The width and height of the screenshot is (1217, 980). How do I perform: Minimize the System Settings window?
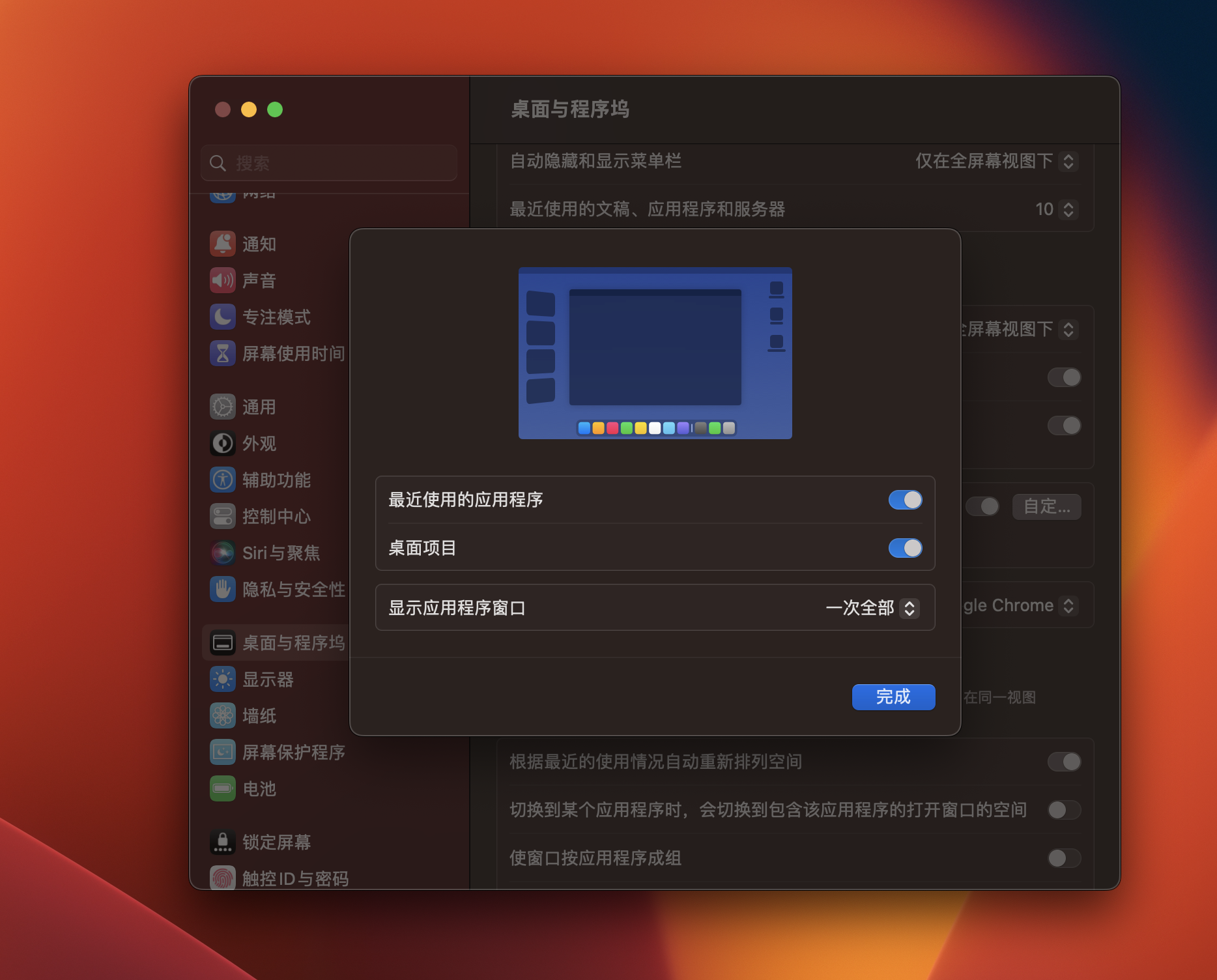click(x=249, y=109)
